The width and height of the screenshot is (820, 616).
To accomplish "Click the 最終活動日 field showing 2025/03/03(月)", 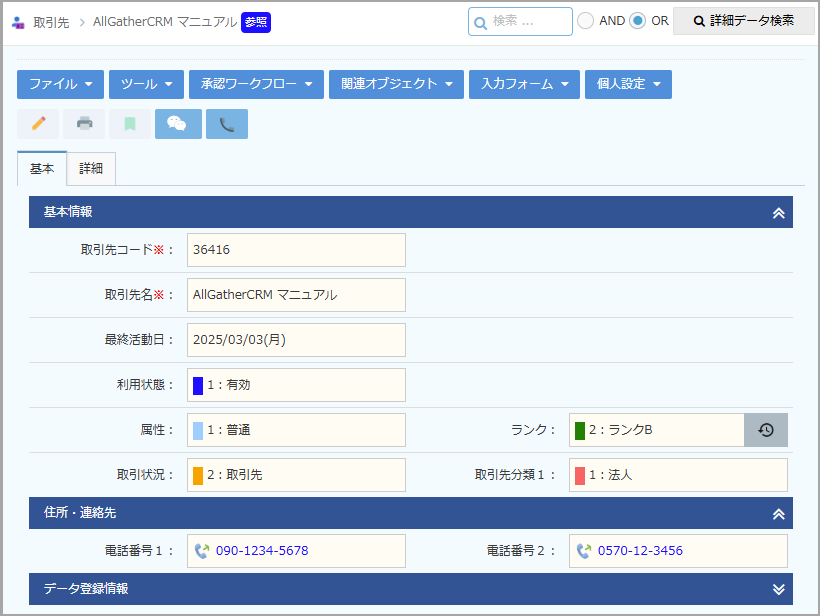I will click(x=296, y=340).
